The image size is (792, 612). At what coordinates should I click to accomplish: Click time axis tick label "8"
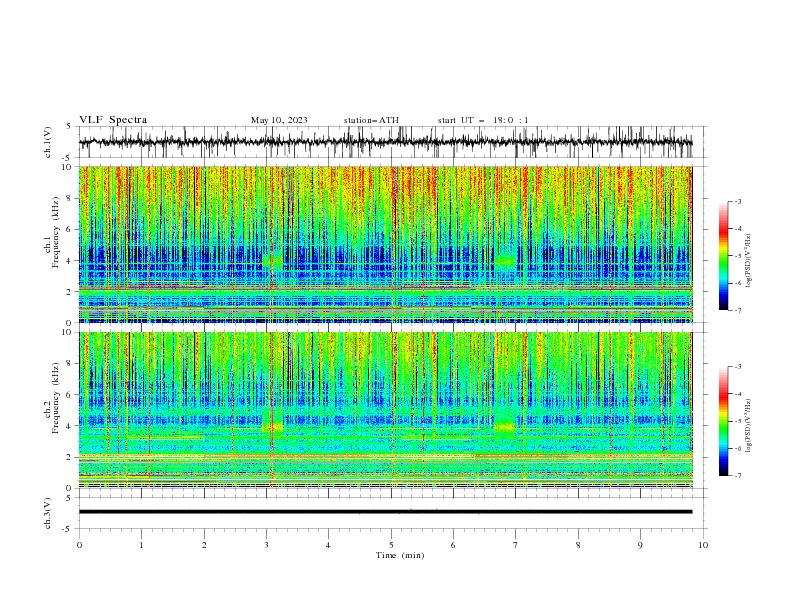pyautogui.click(x=578, y=545)
